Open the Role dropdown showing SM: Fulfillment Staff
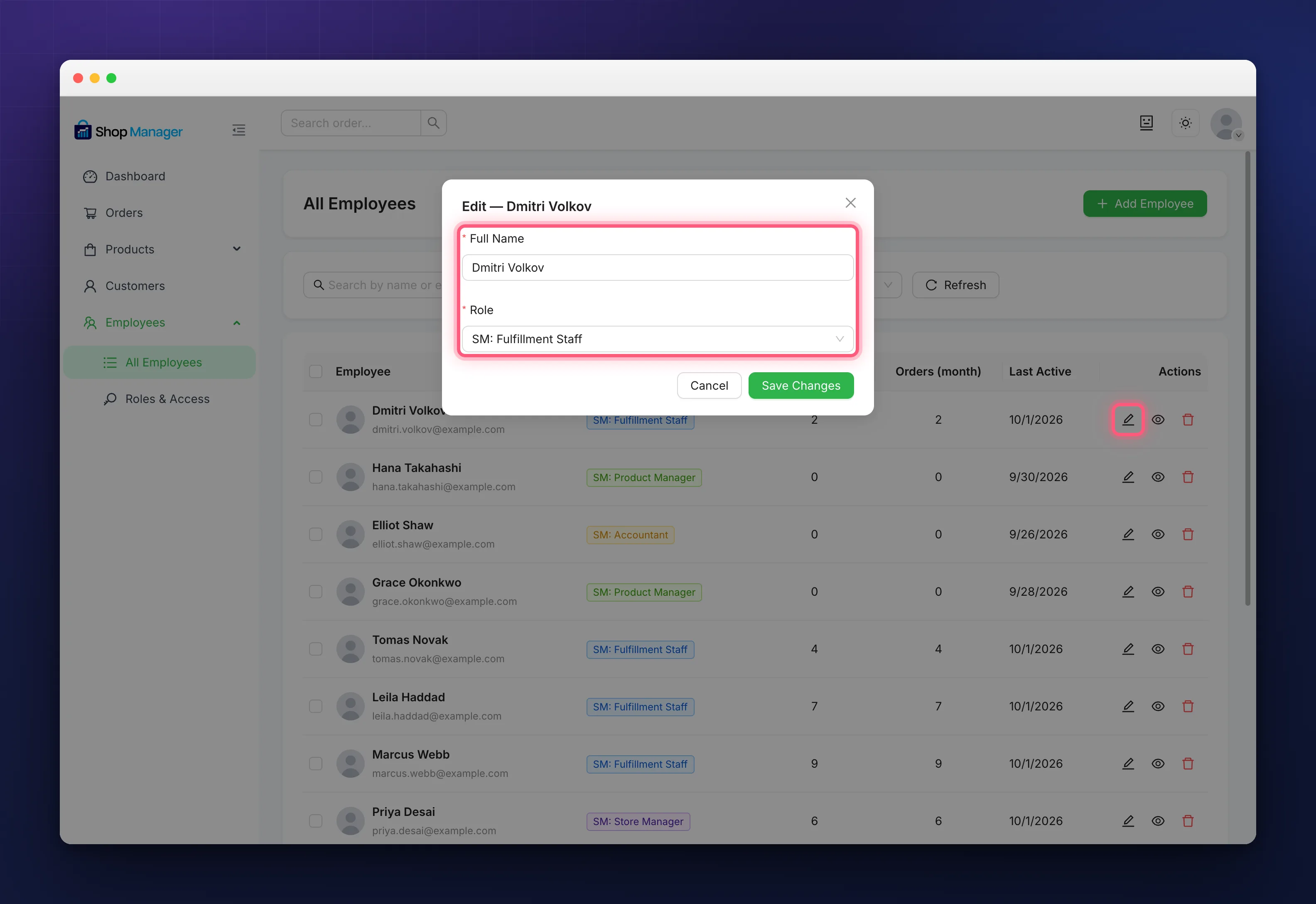1316x904 pixels. coord(658,339)
